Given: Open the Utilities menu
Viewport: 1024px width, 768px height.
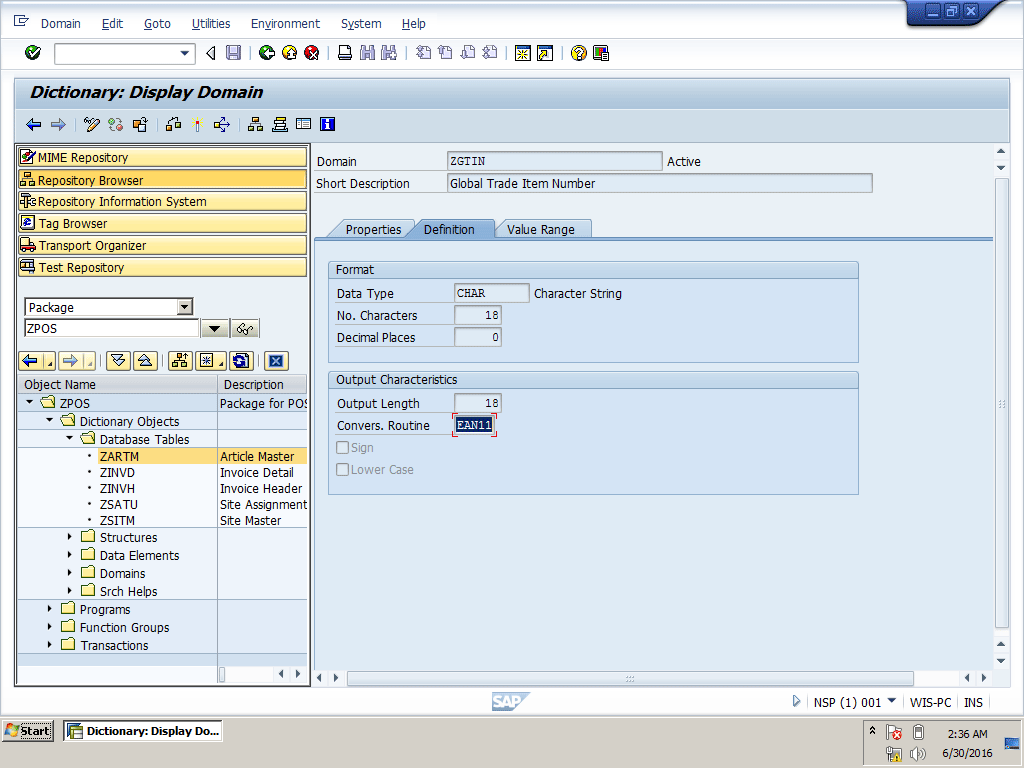Looking at the screenshot, I should (211, 23).
